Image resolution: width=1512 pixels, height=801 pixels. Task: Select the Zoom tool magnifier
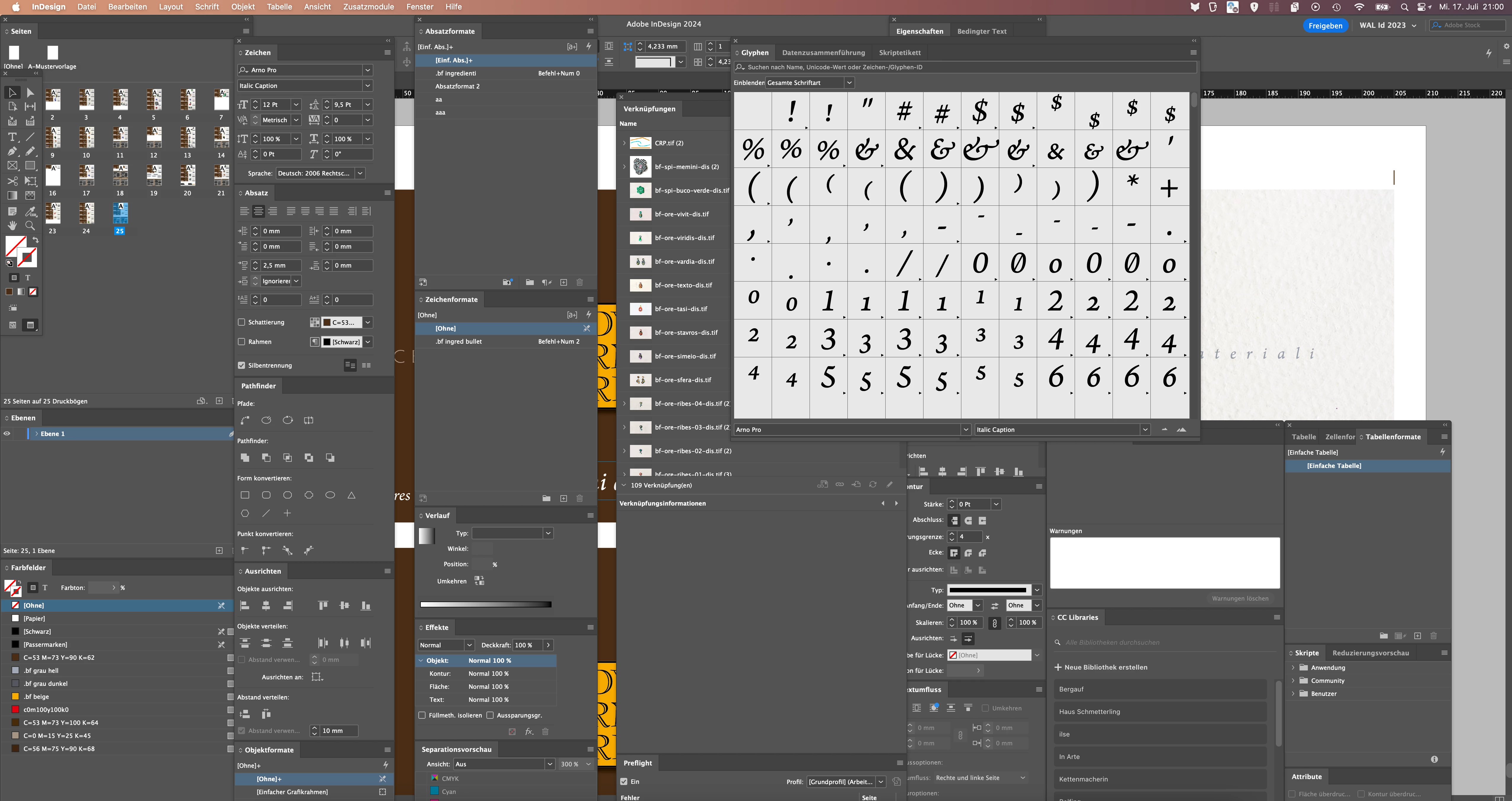pyautogui.click(x=30, y=226)
